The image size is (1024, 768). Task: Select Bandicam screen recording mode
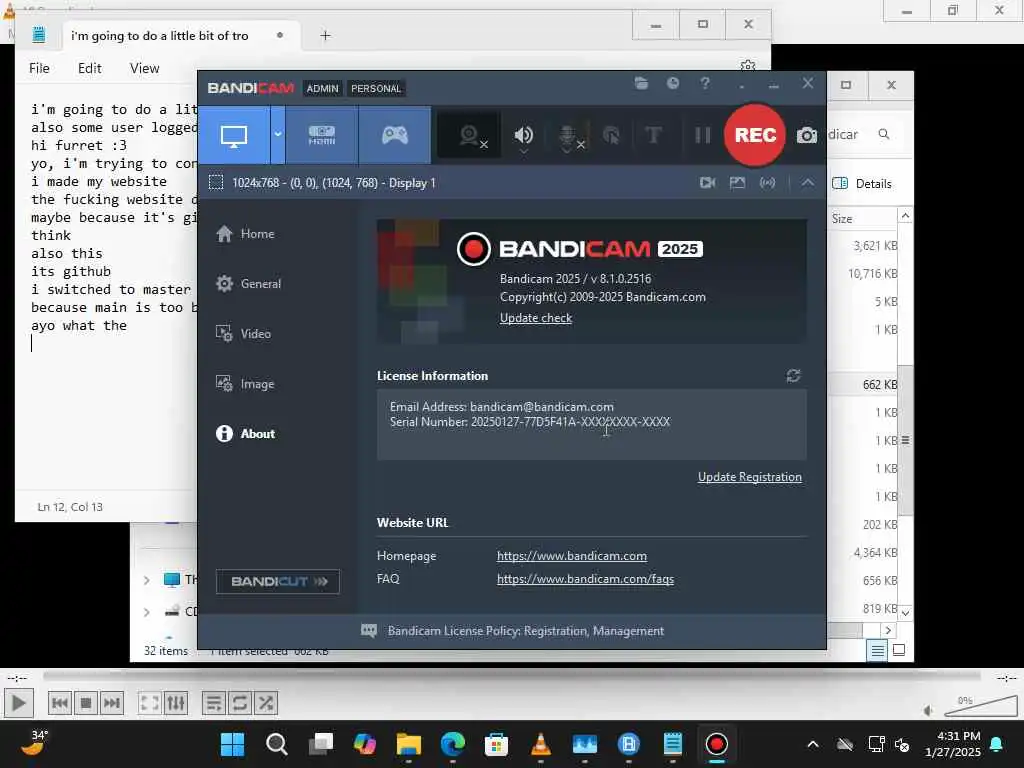tap(234, 135)
